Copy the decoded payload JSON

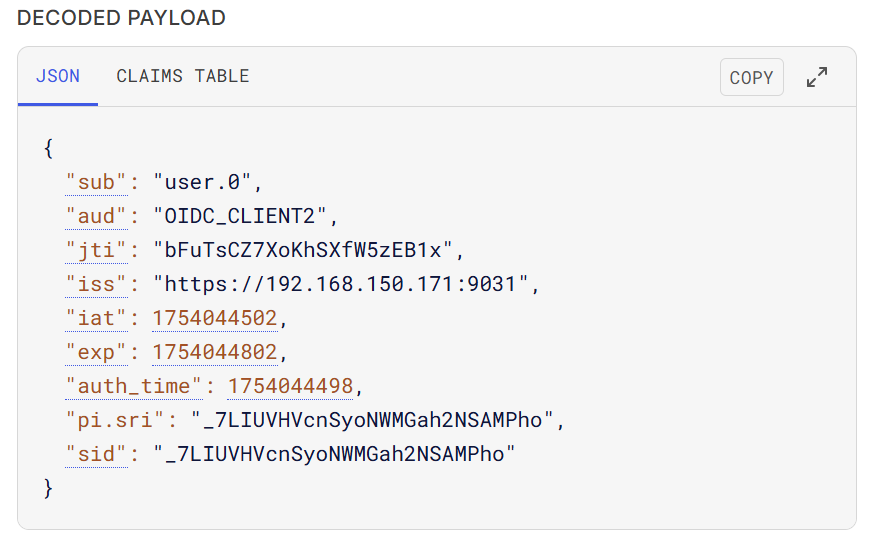click(x=752, y=77)
